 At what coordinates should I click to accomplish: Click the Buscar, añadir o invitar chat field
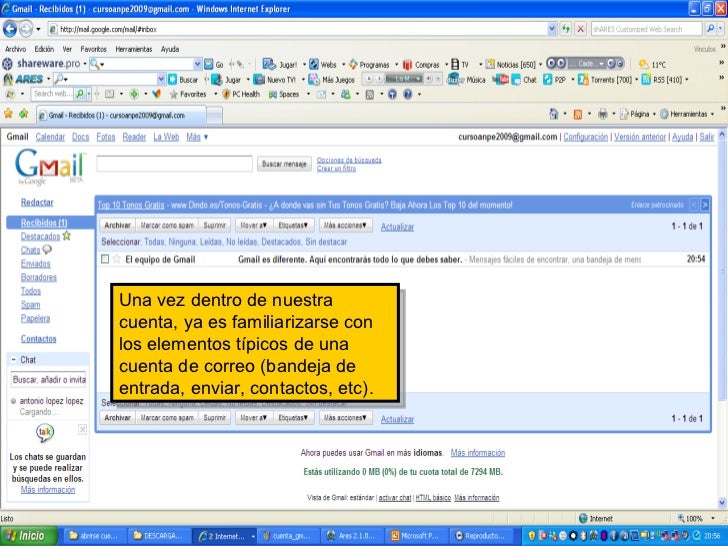pos(49,380)
